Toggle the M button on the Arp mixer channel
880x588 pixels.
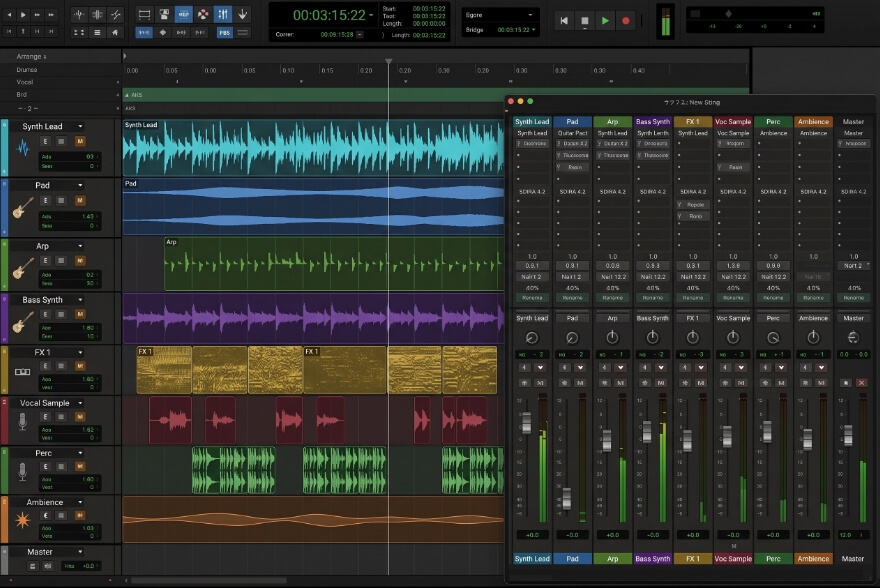620,383
